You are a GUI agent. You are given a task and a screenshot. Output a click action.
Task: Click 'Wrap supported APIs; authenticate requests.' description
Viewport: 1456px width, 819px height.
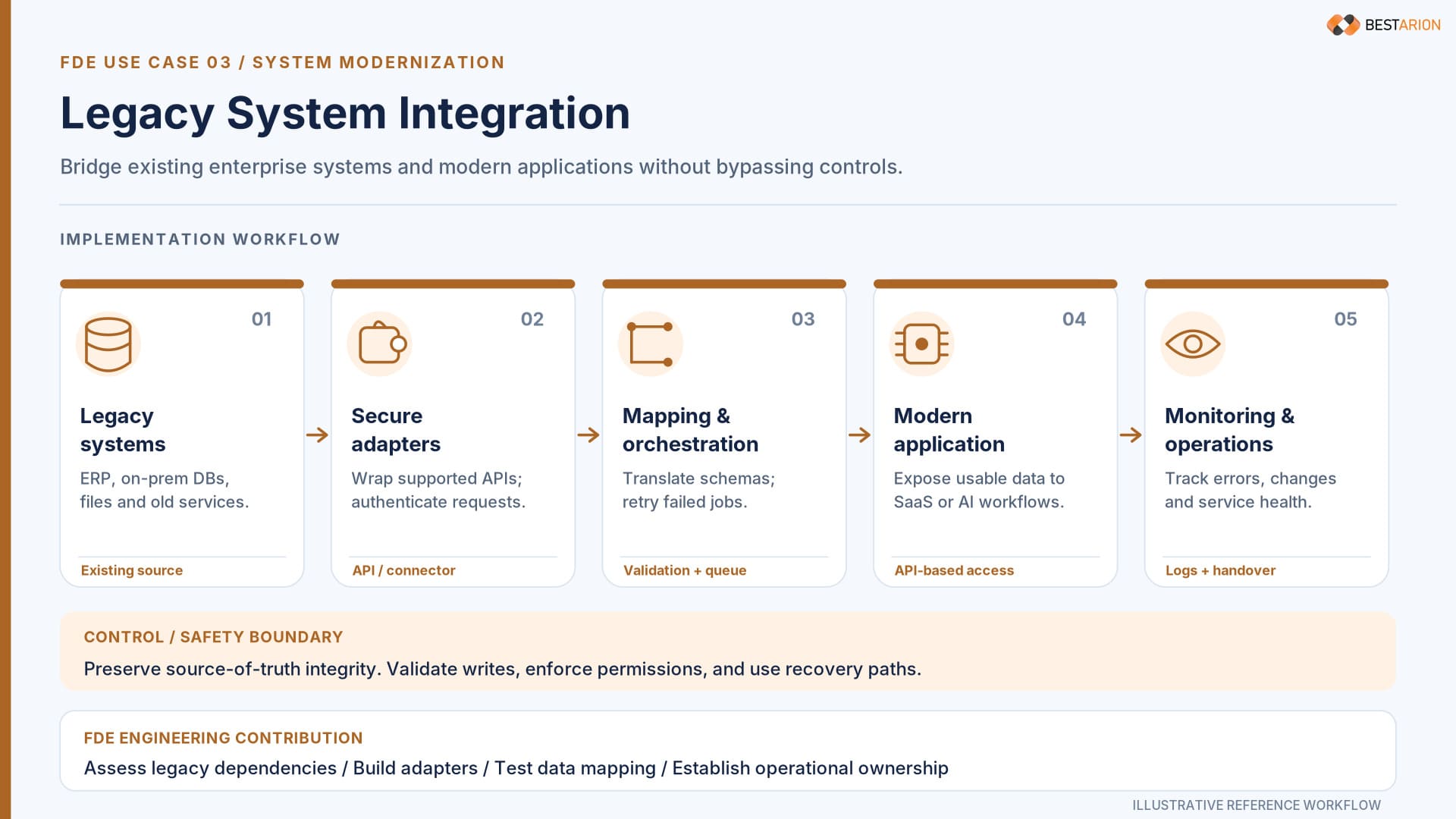point(438,490)
